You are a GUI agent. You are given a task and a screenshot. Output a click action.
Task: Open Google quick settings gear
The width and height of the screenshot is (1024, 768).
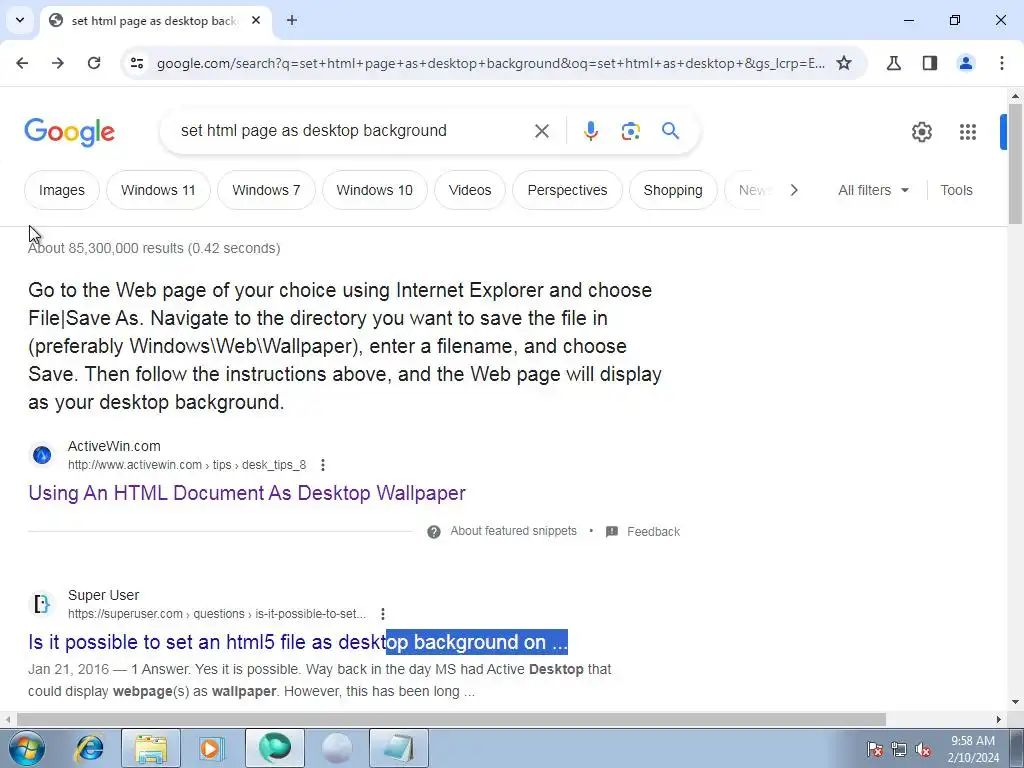click(921, 132)
